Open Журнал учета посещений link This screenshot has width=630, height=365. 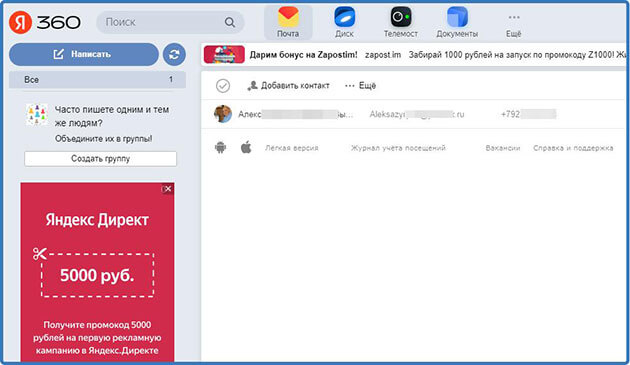398,148
